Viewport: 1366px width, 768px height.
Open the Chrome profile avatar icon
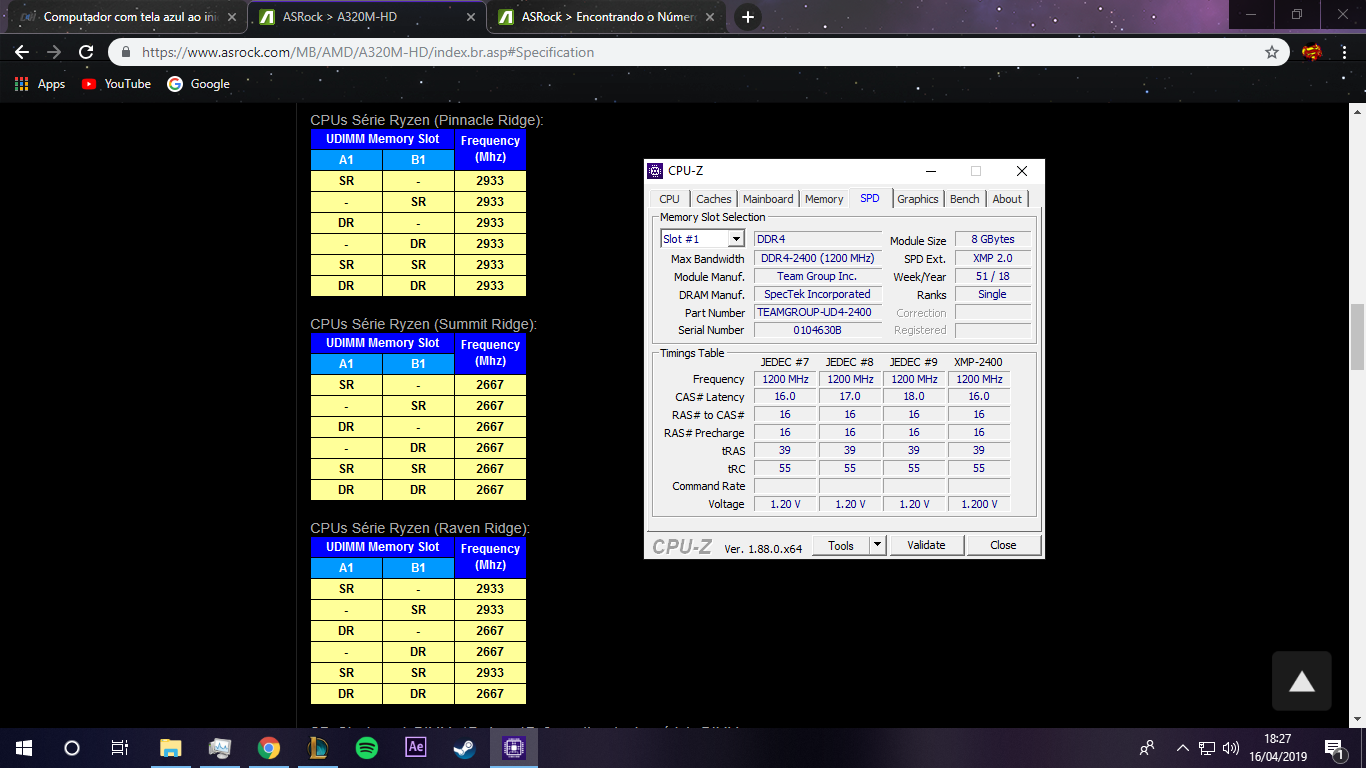click(1311, 52)
